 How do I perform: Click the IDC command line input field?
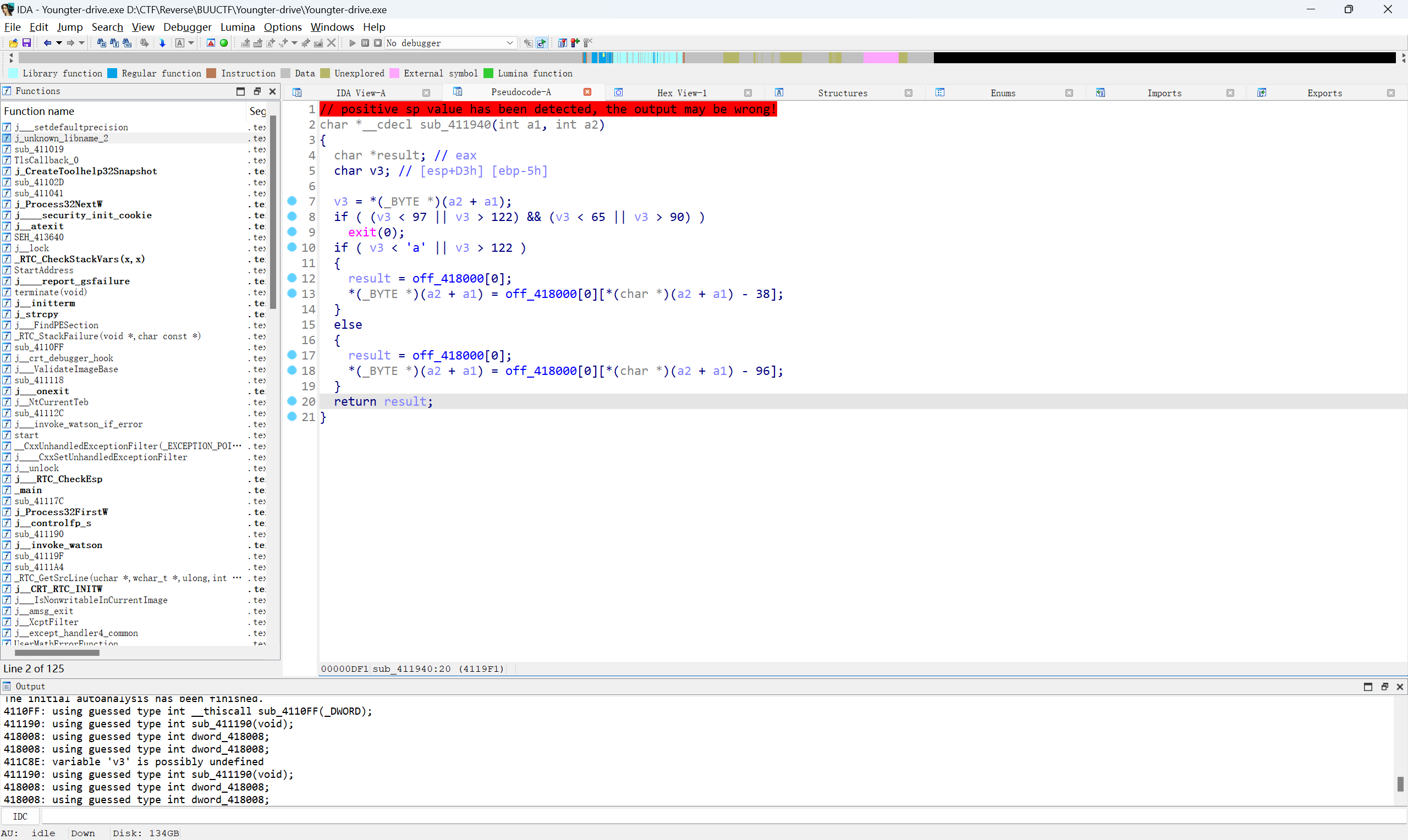(x=724, y=816)
